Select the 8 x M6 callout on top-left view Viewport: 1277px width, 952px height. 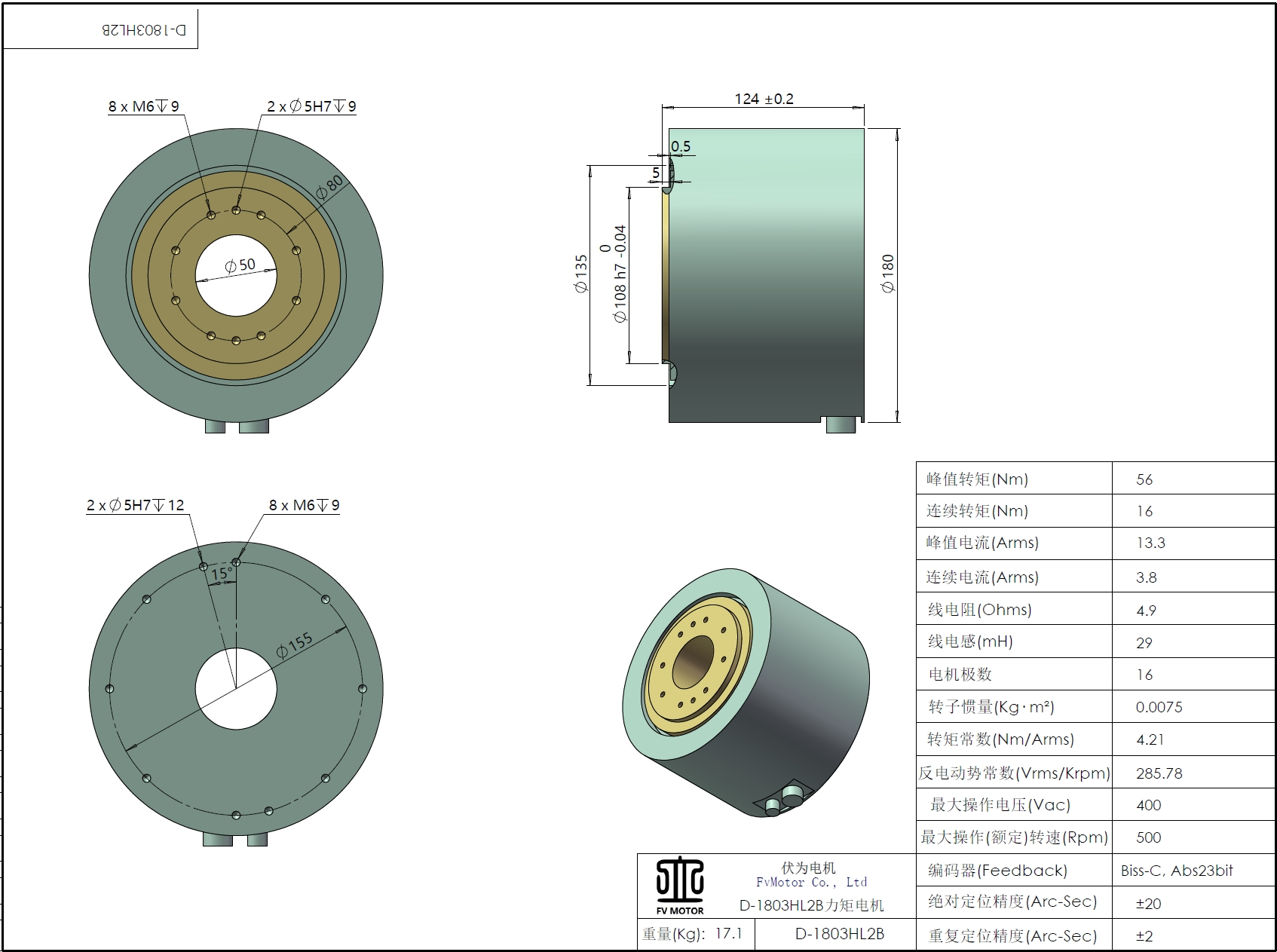pos(144,106)
